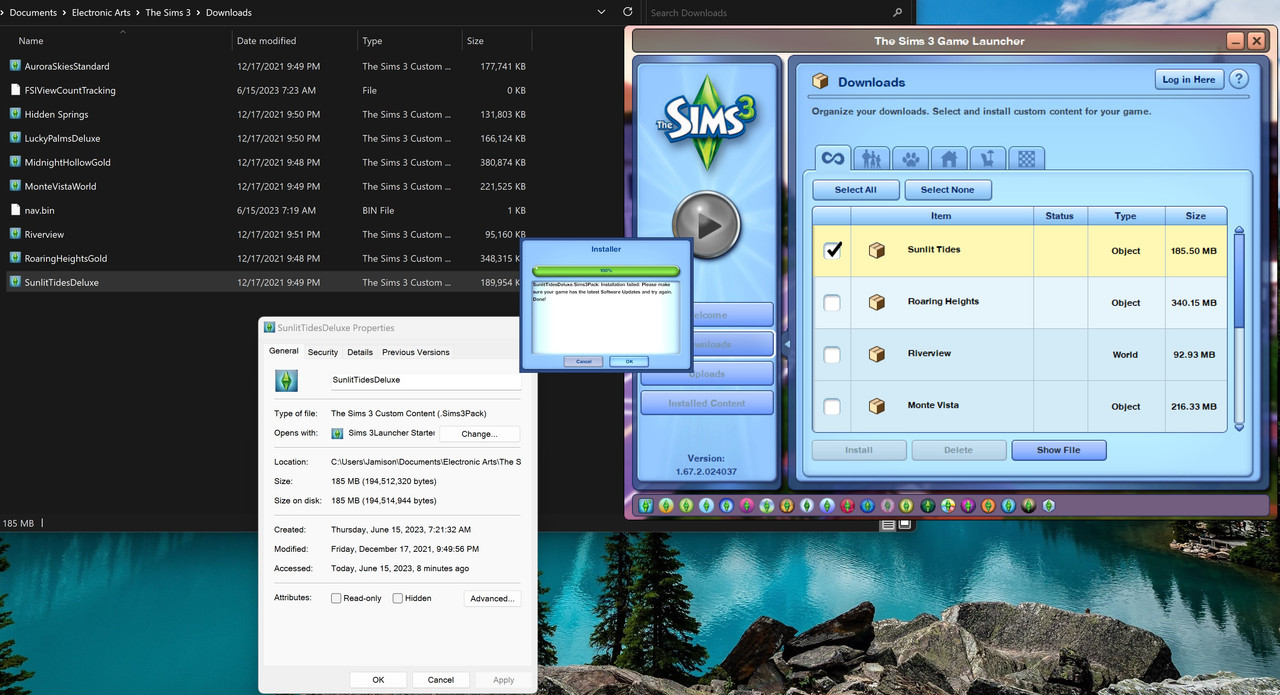
Task: Click Log in Here in launcher
Action: pyautogui.click(x=1189, y=80)
